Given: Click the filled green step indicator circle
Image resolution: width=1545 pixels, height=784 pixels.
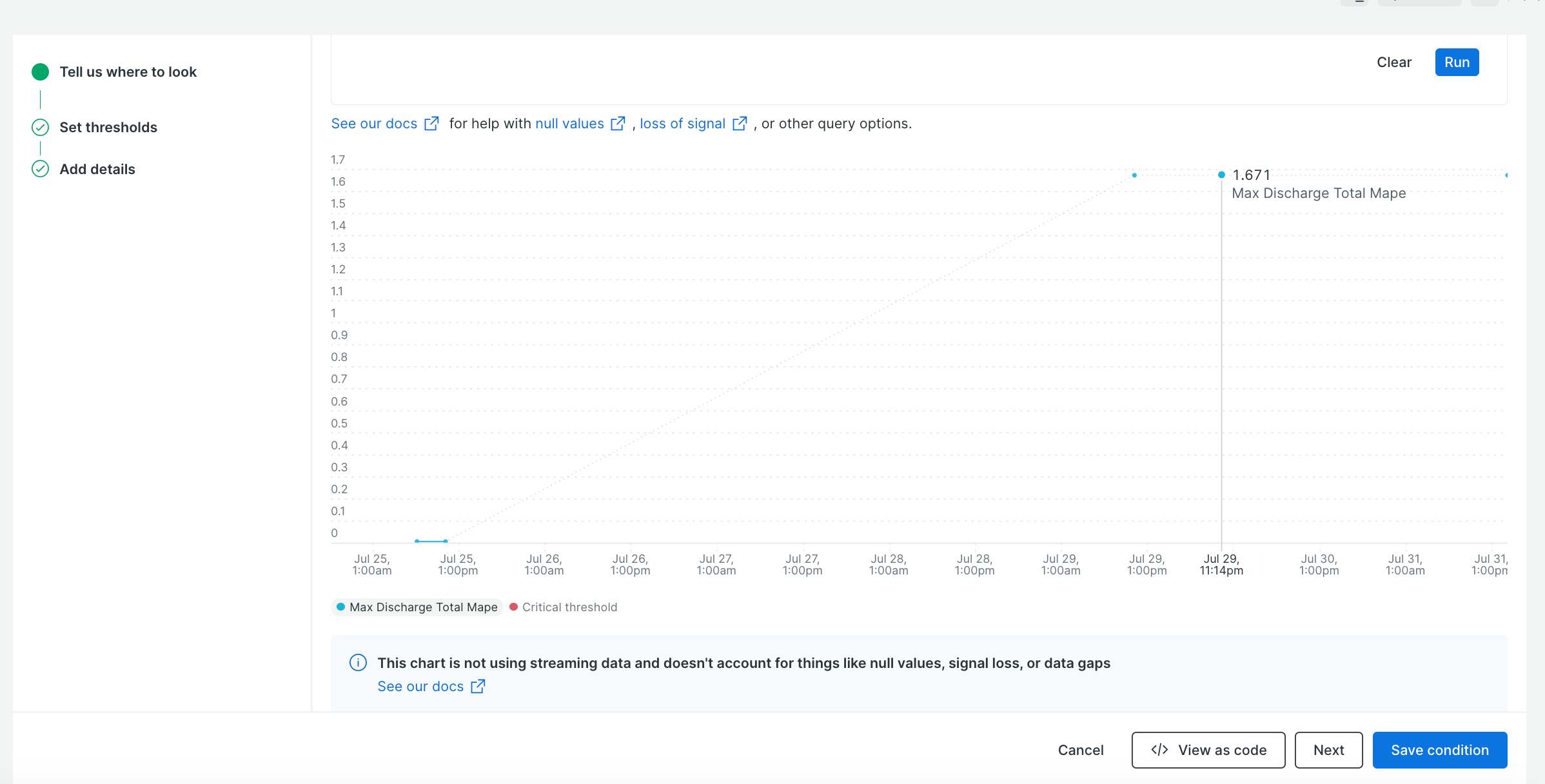Looking at the screenshot, I should pos(40,72).
